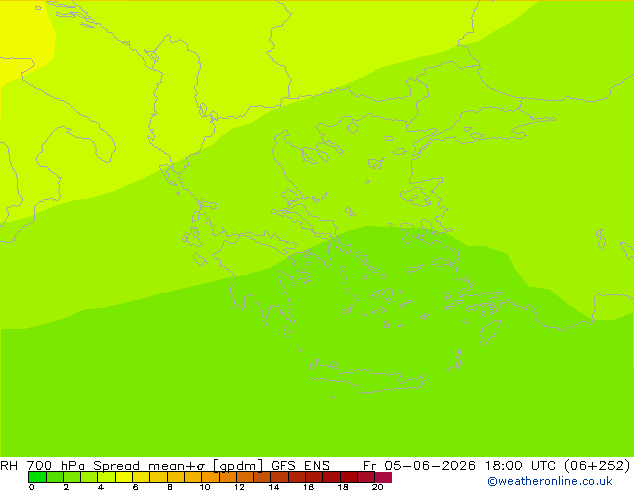634x490 pixels.
Task: Choose the legend swatch above the 8 label
Action: [x=175, y=477]
